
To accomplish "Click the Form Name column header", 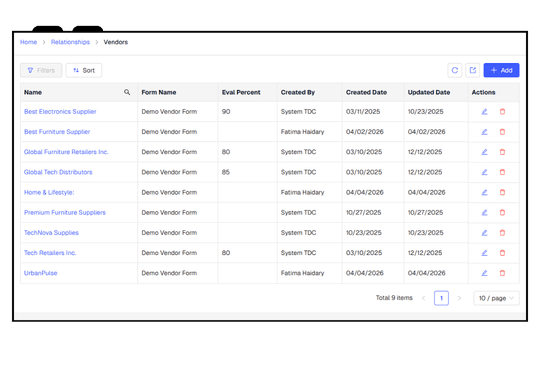I will [x=178, y=92].
